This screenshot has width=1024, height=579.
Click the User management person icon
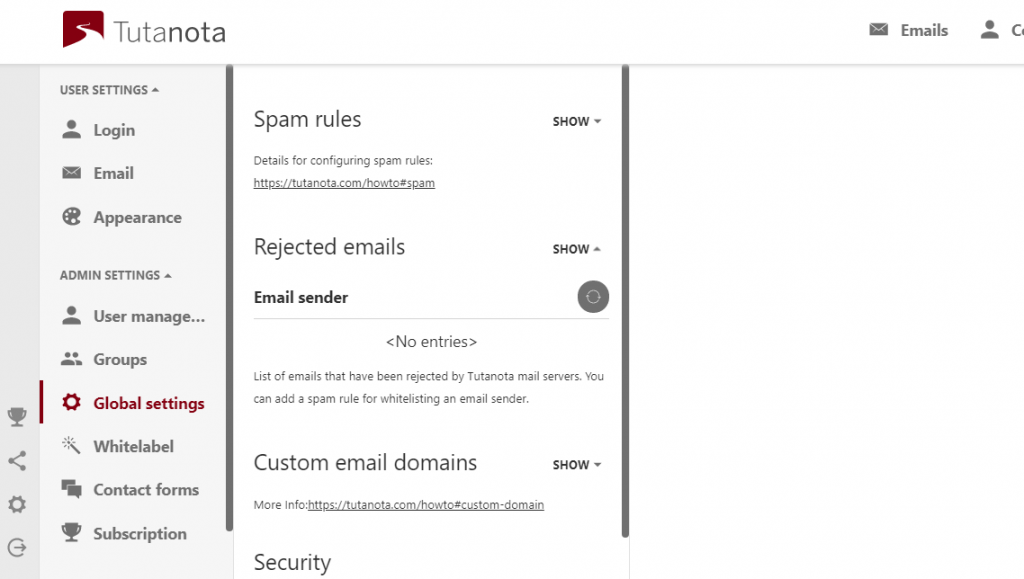(x=71, y=315)
